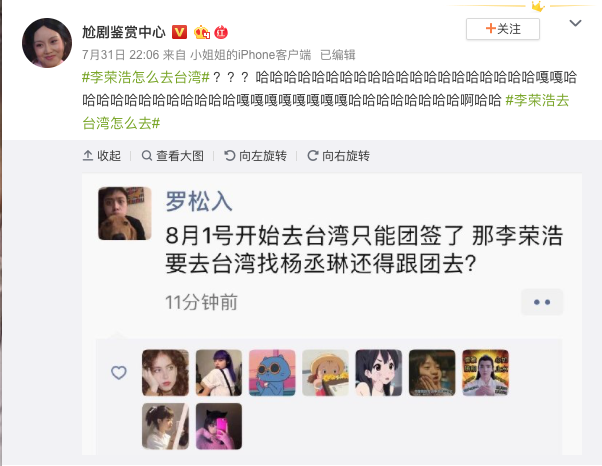Toggle the heart like icon
This screenshot has width=602, height=466.
tap(119, 372)
